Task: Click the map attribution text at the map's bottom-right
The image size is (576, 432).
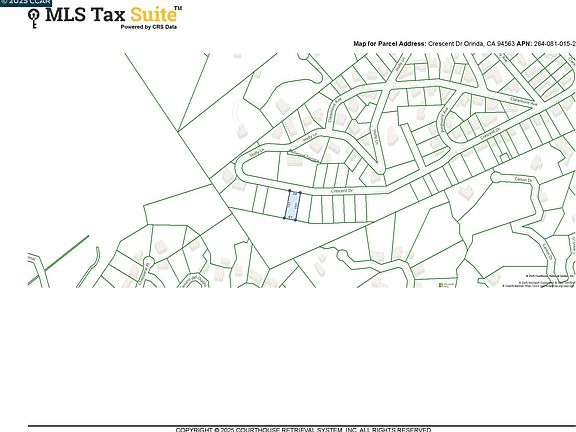Action: pos(540,281)
